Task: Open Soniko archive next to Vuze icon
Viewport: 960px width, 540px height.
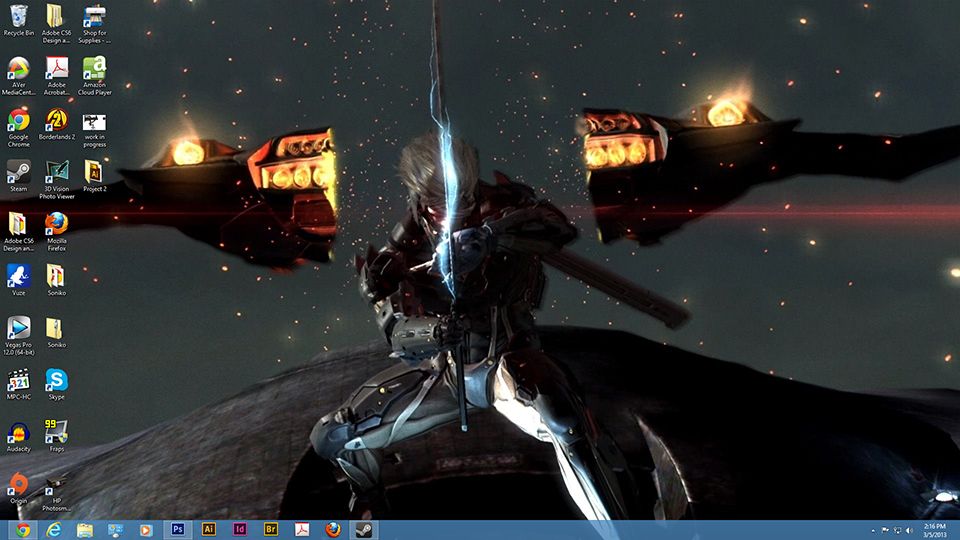Action: pos(56,280)
